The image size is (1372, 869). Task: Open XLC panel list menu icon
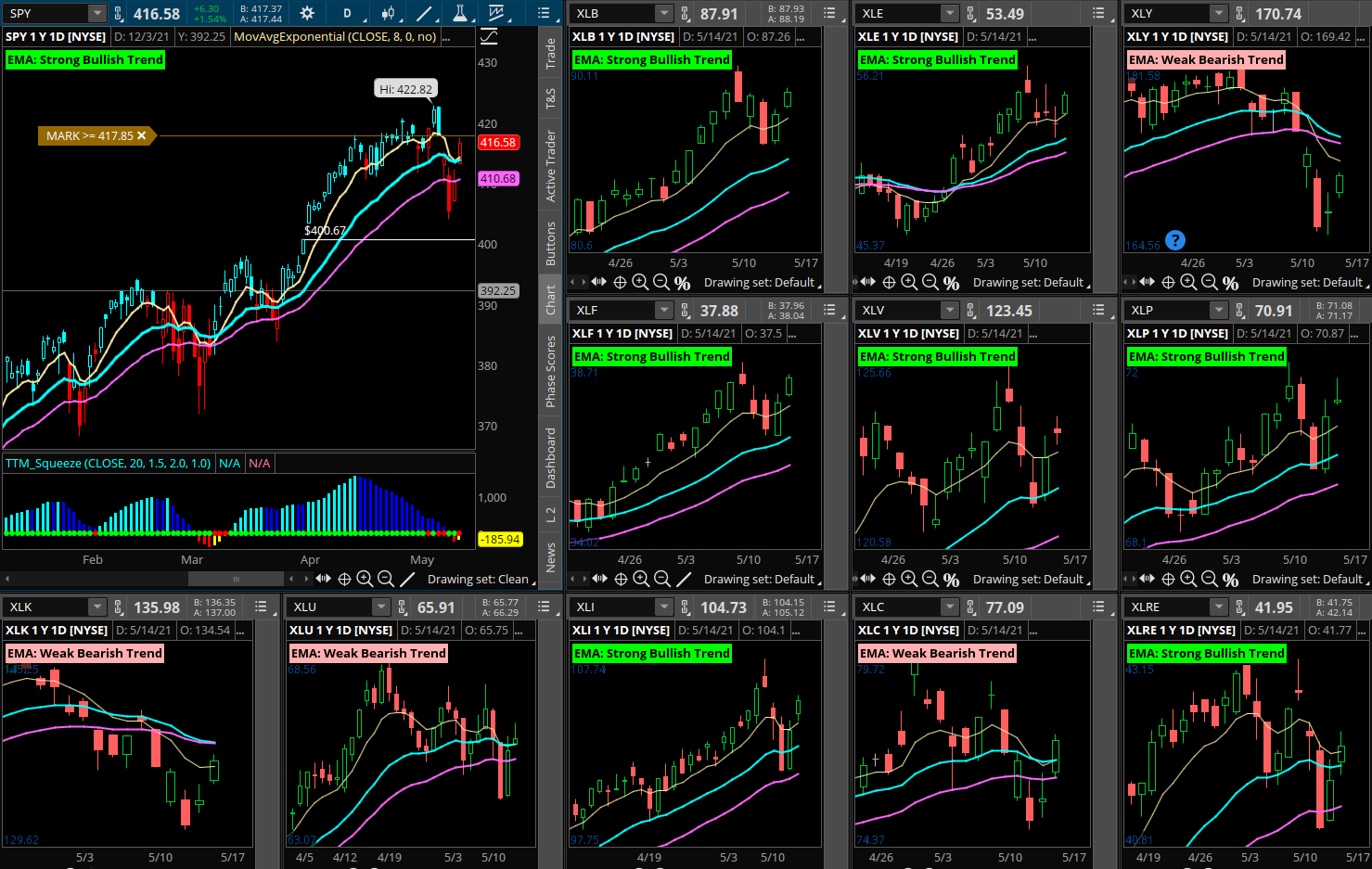click(1098, 607)
